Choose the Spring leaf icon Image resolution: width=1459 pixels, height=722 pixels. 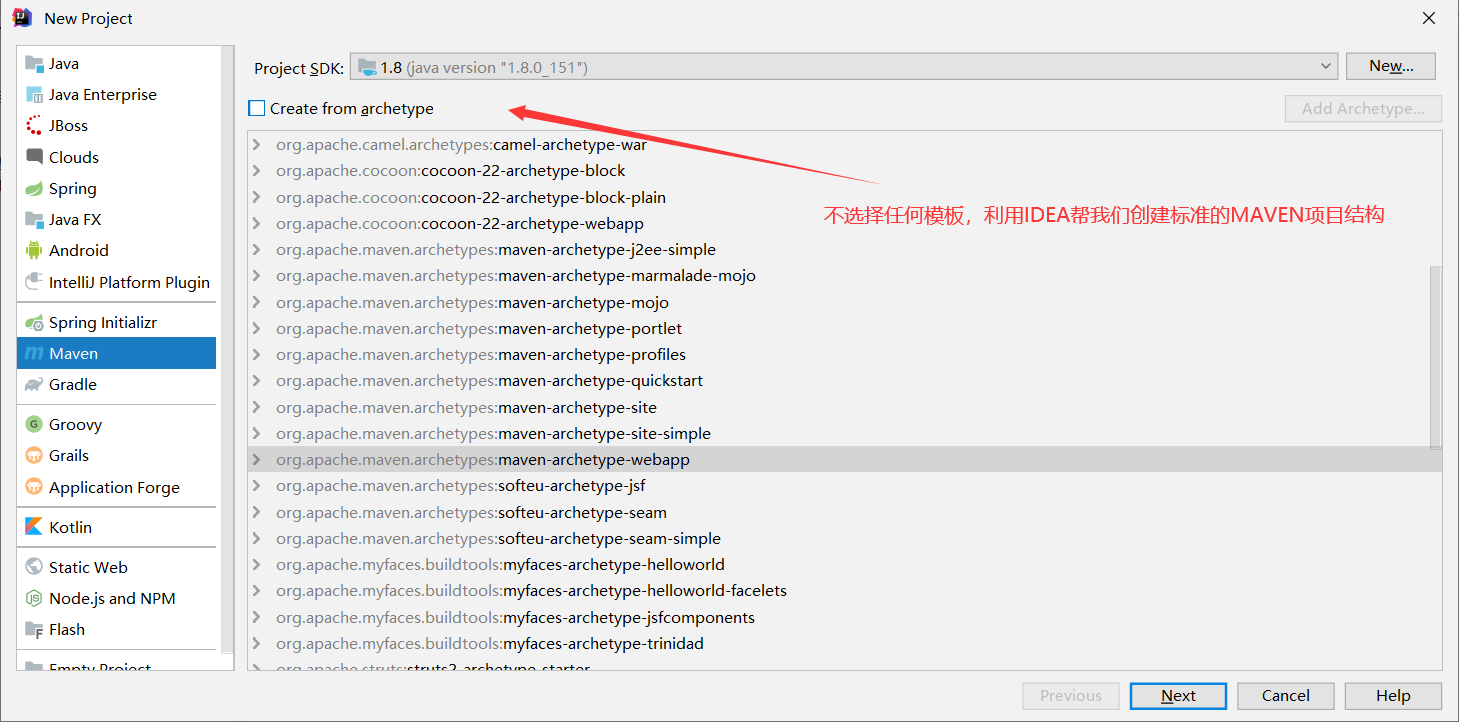(x=34, y=189)
